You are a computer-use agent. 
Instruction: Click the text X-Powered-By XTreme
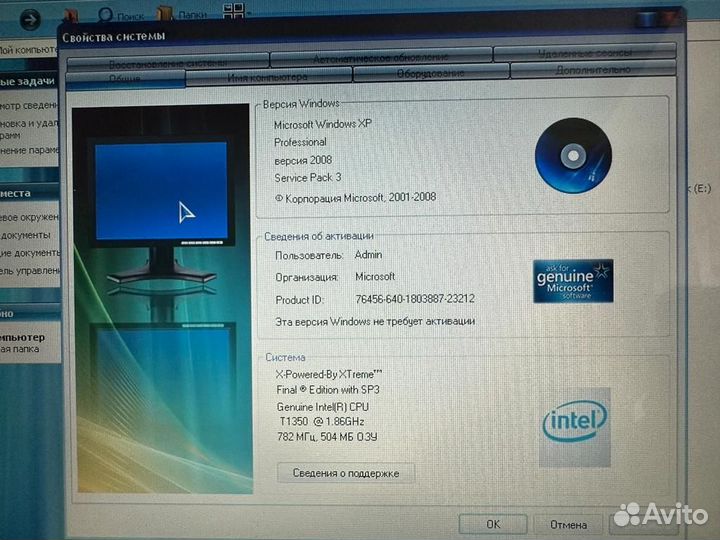point(329,374)
